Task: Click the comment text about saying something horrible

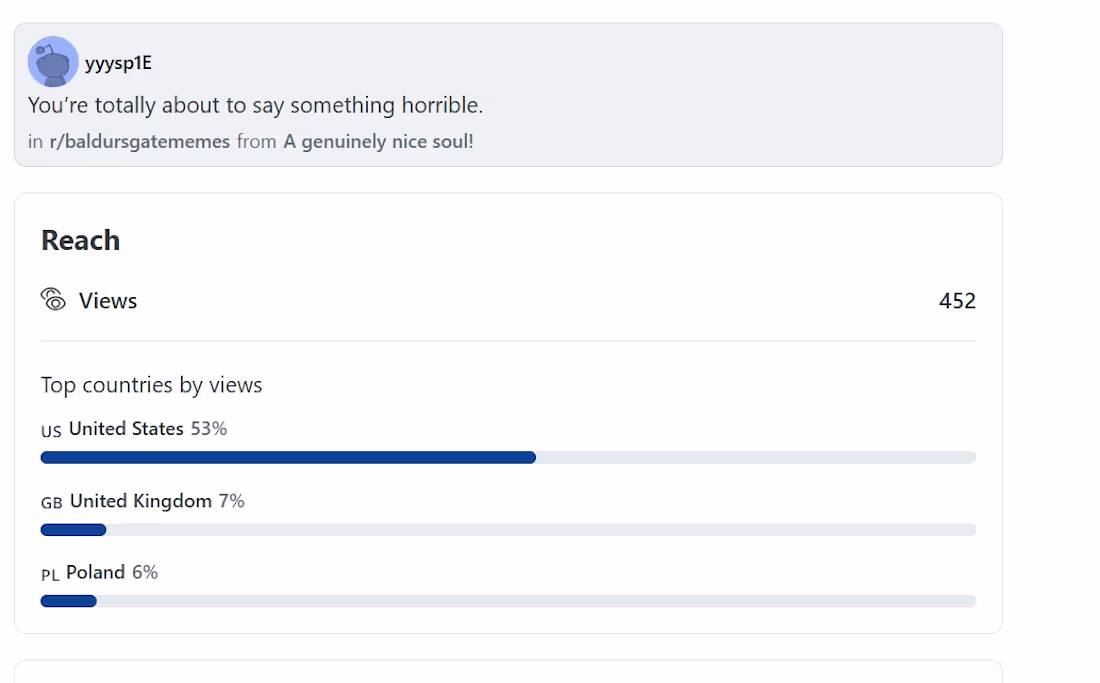Action: click(x=255, y=105)
